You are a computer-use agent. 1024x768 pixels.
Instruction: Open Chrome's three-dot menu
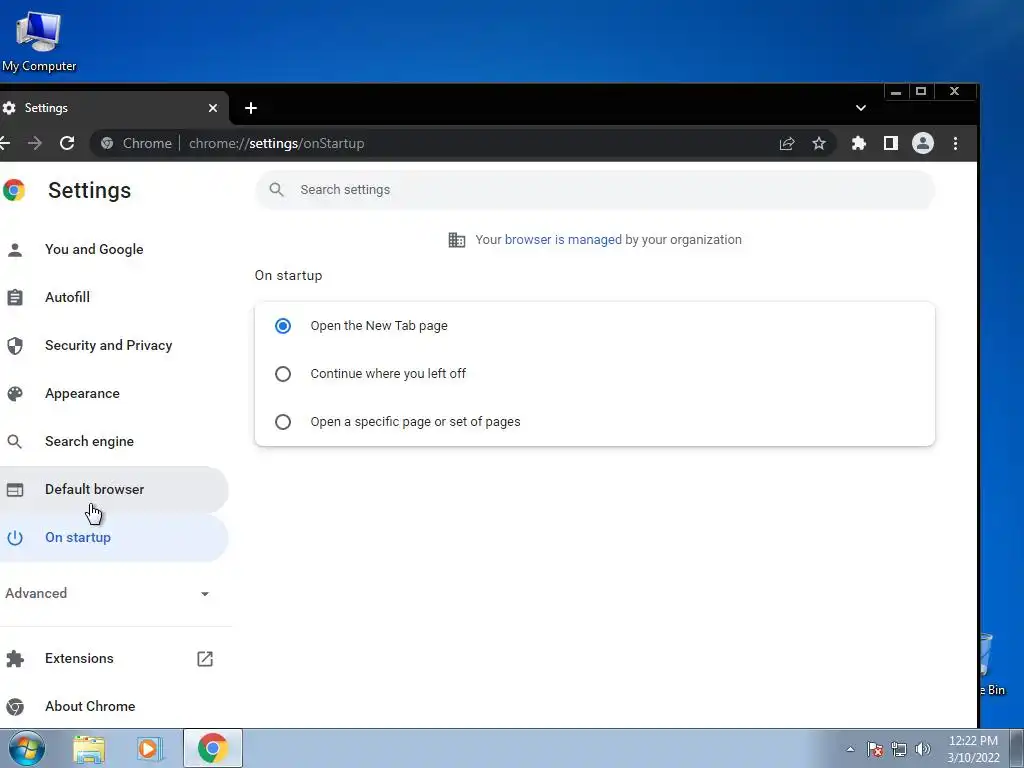coord(955,144)
